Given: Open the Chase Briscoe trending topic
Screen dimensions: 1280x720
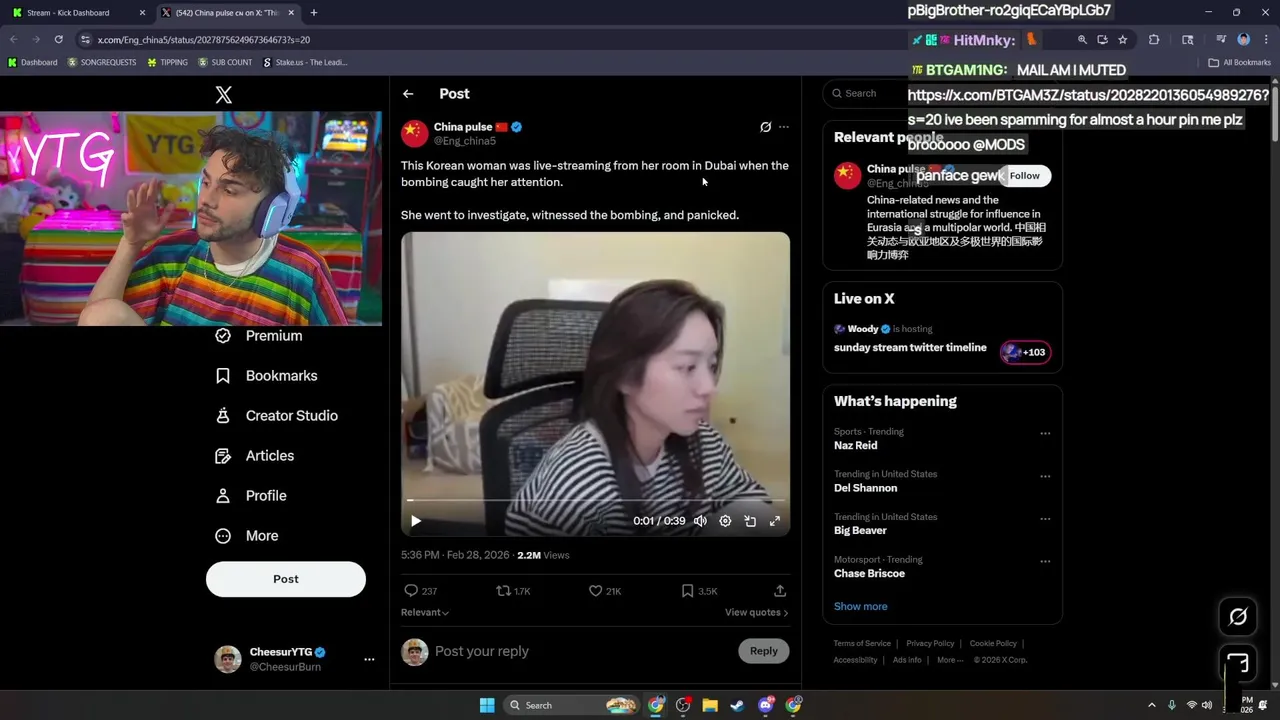Looking at the screenshot, I should [869, 574].
